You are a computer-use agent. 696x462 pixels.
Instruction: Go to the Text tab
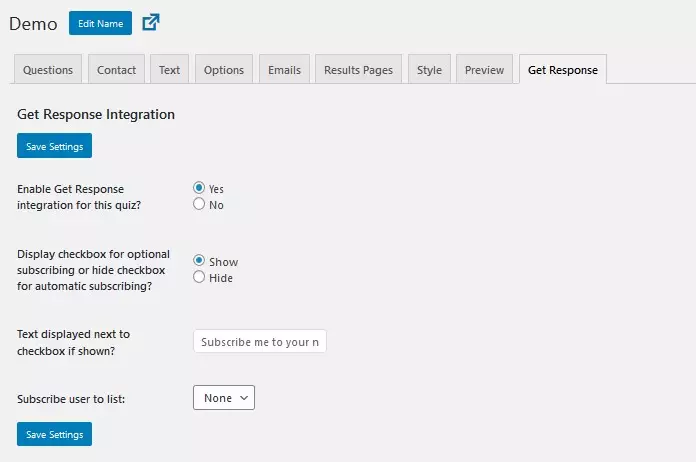point(170,70)
